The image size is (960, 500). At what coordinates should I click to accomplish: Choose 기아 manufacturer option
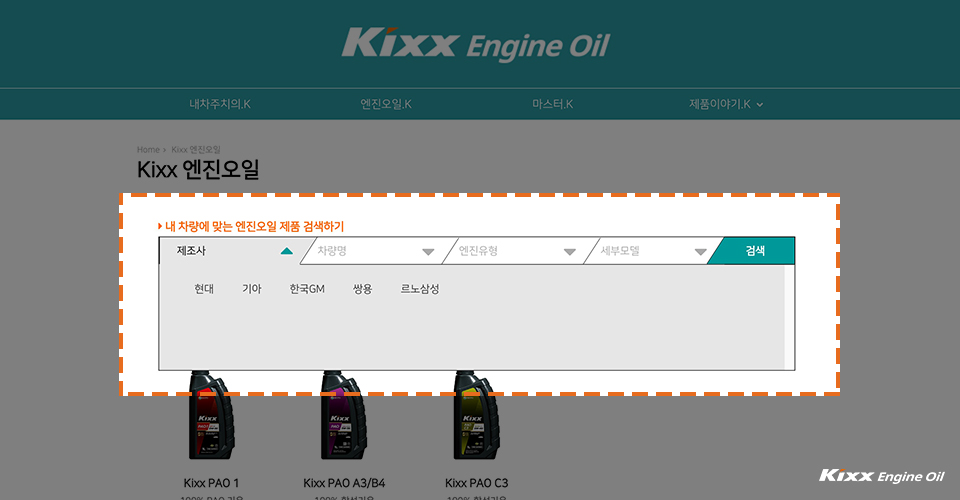click(x=252, y=289)
